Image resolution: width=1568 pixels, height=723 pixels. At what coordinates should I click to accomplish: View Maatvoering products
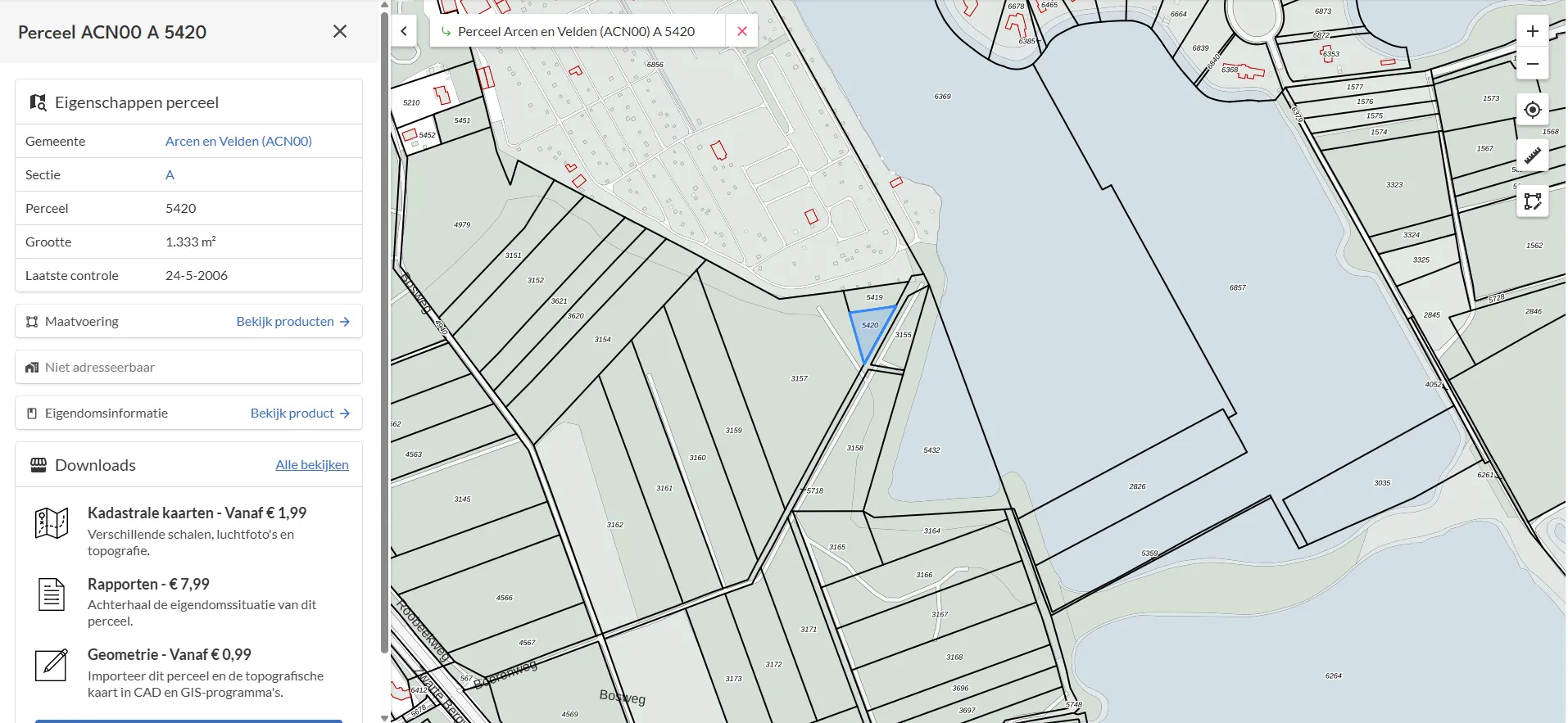pyautogui.click(x=293, y=321)
